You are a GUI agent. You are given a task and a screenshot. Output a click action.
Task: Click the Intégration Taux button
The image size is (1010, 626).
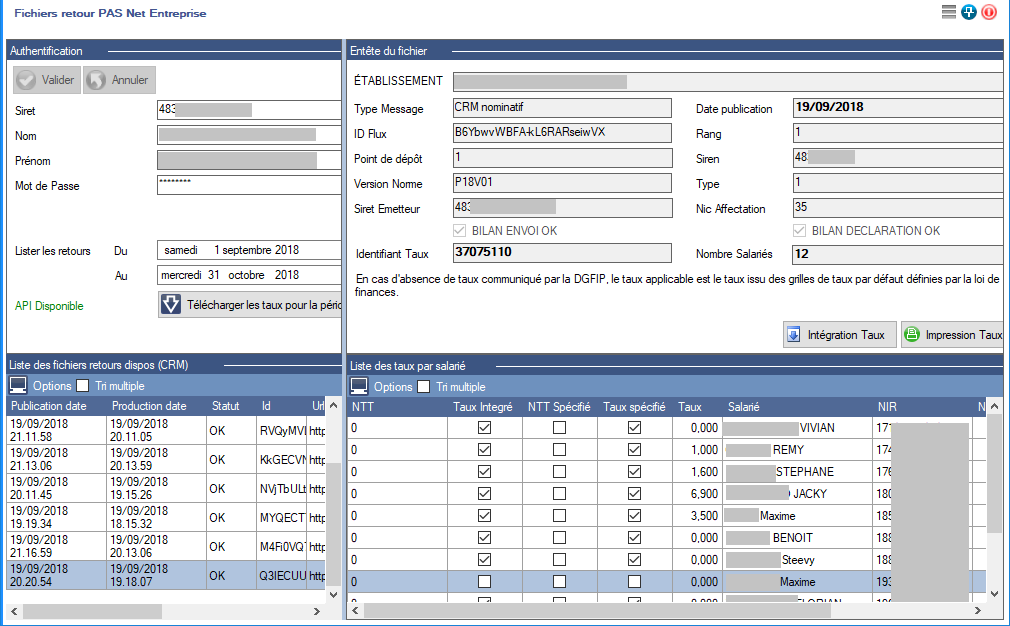838,335
